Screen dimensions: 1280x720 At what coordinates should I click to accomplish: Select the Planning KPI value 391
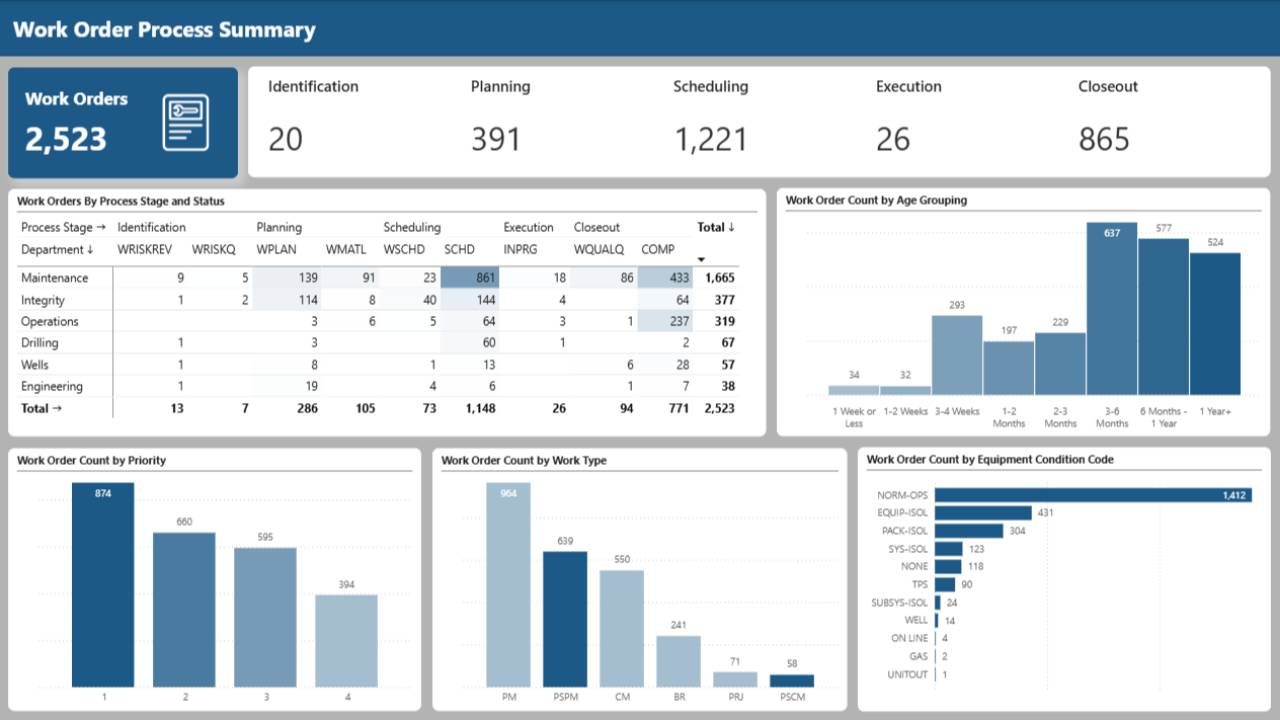click(496, 139)
